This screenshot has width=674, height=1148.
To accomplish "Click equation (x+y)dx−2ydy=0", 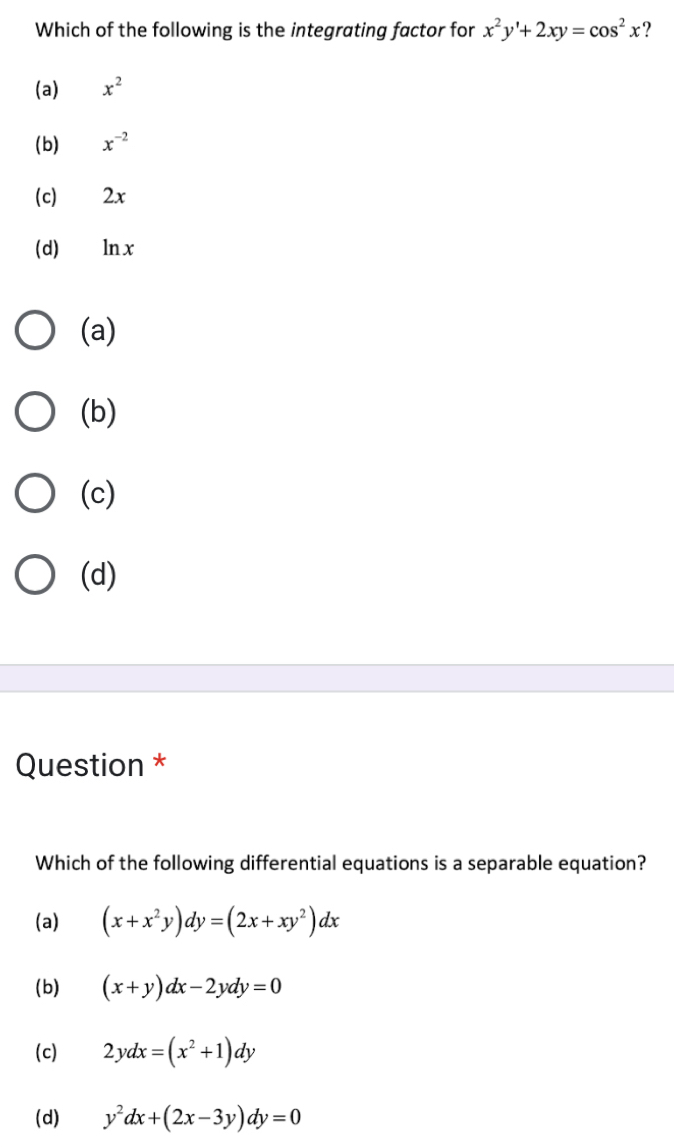I will tap(191, 988).
